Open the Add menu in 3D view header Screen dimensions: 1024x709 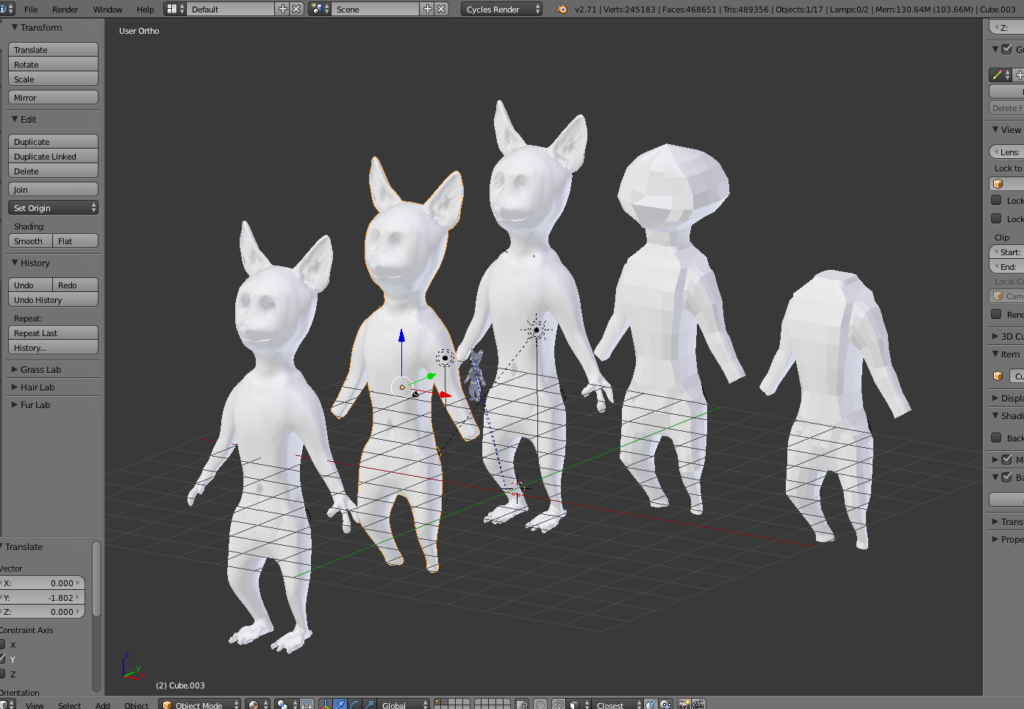pos(103,705)
